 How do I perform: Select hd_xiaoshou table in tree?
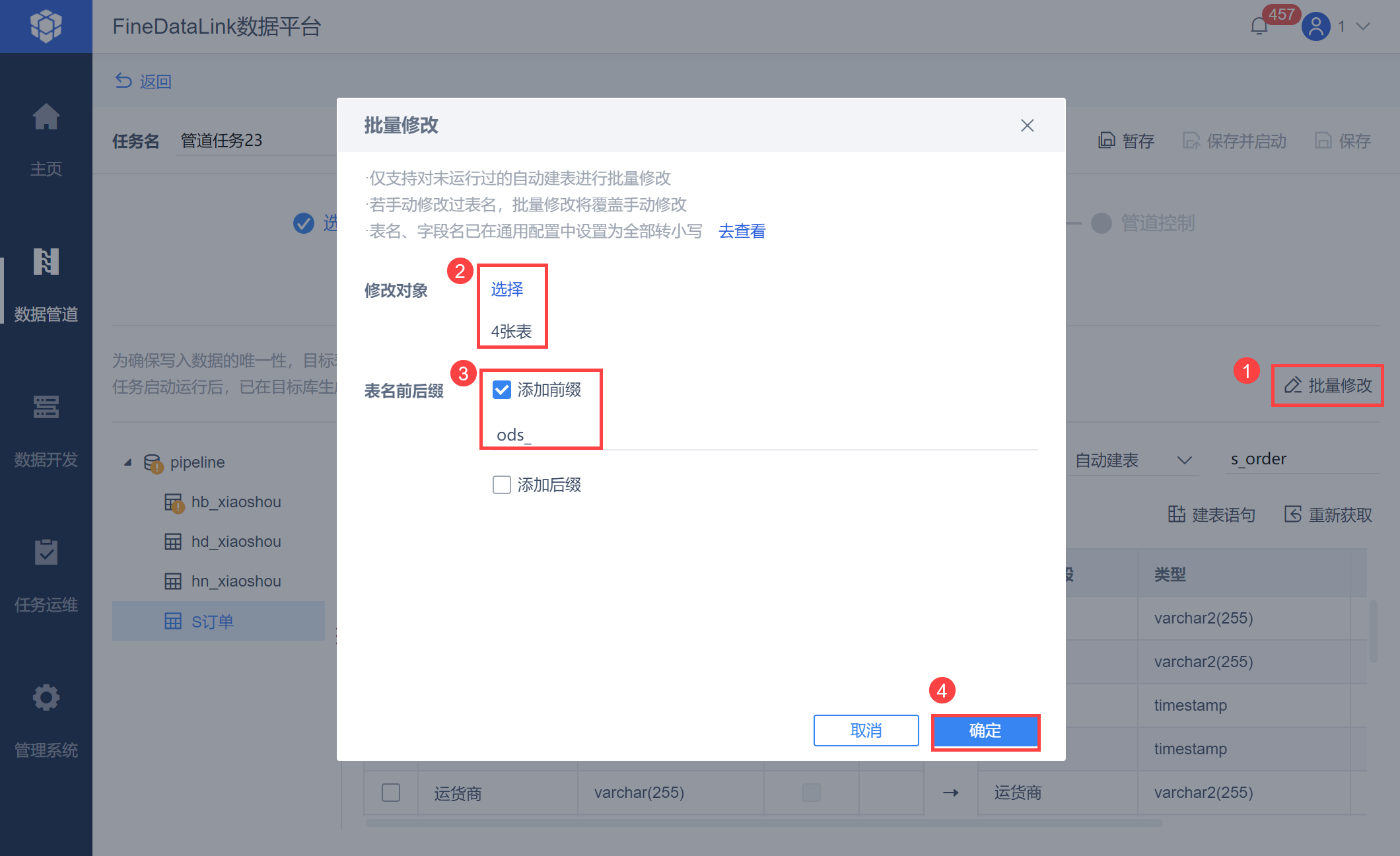point(236,542)
